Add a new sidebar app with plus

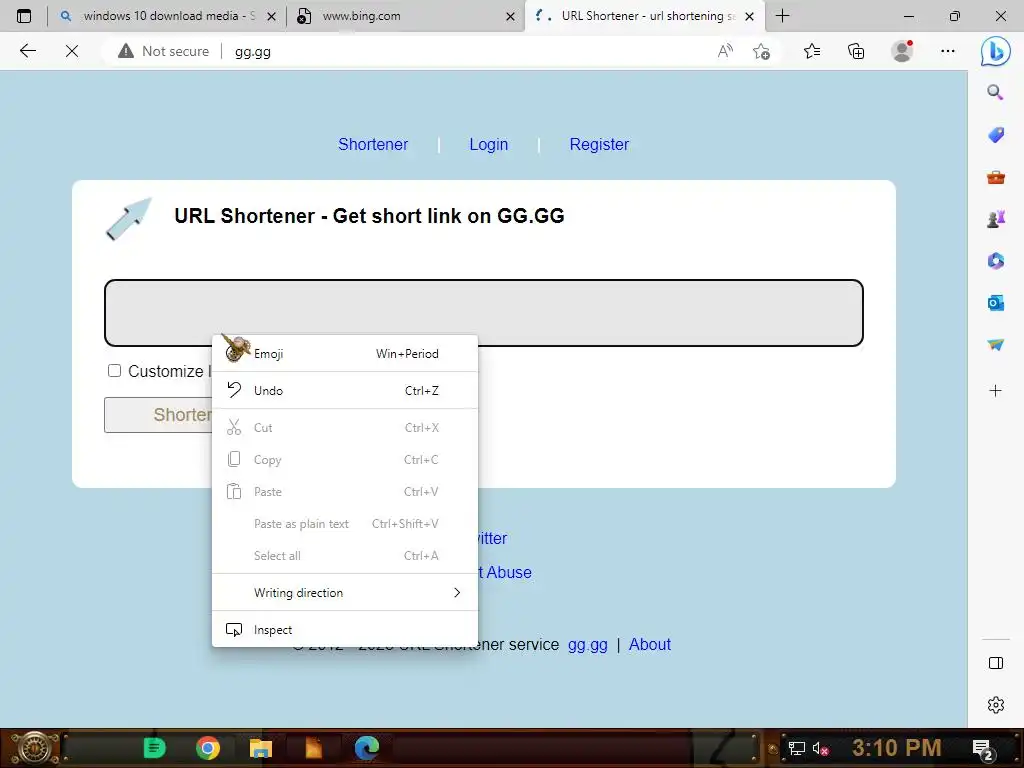click(x=995, y=391)
